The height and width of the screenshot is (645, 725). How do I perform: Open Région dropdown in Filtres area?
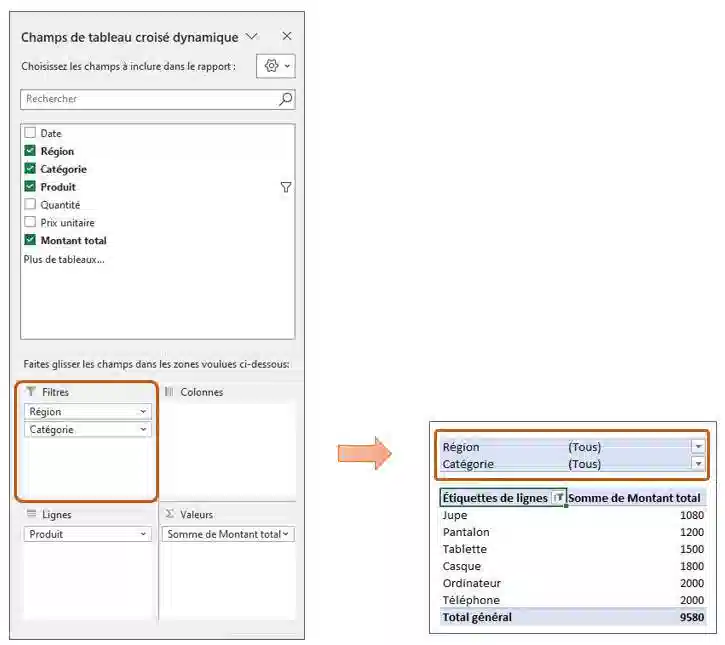[x=143, y=412]
